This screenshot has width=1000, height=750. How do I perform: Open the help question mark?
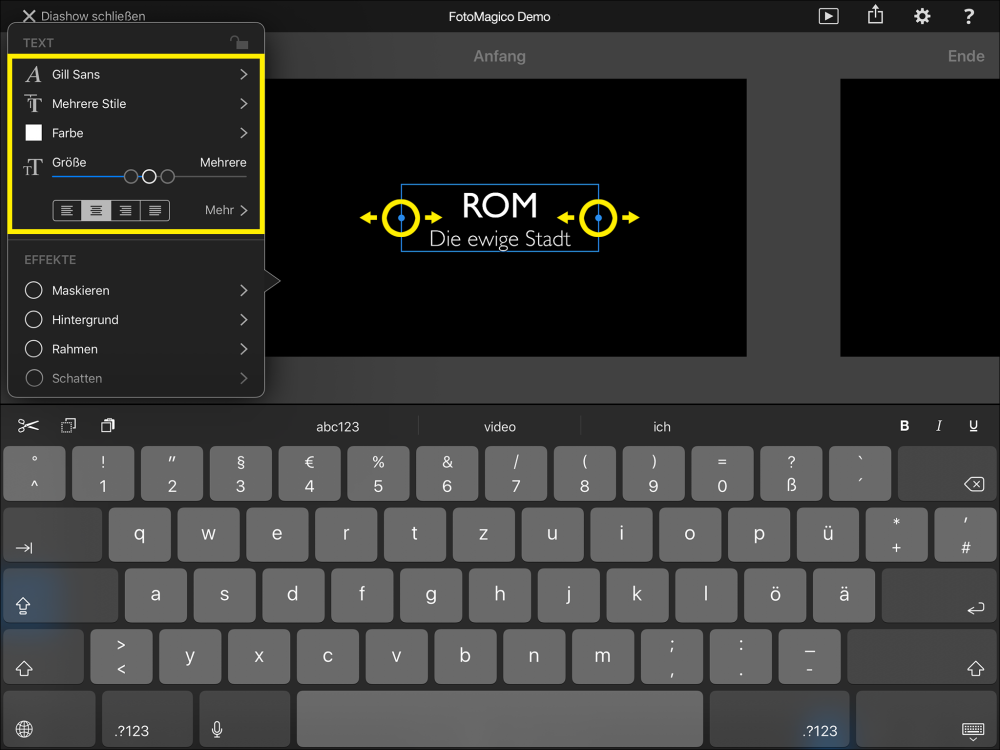pyautogui.click(x=969, y=16)
